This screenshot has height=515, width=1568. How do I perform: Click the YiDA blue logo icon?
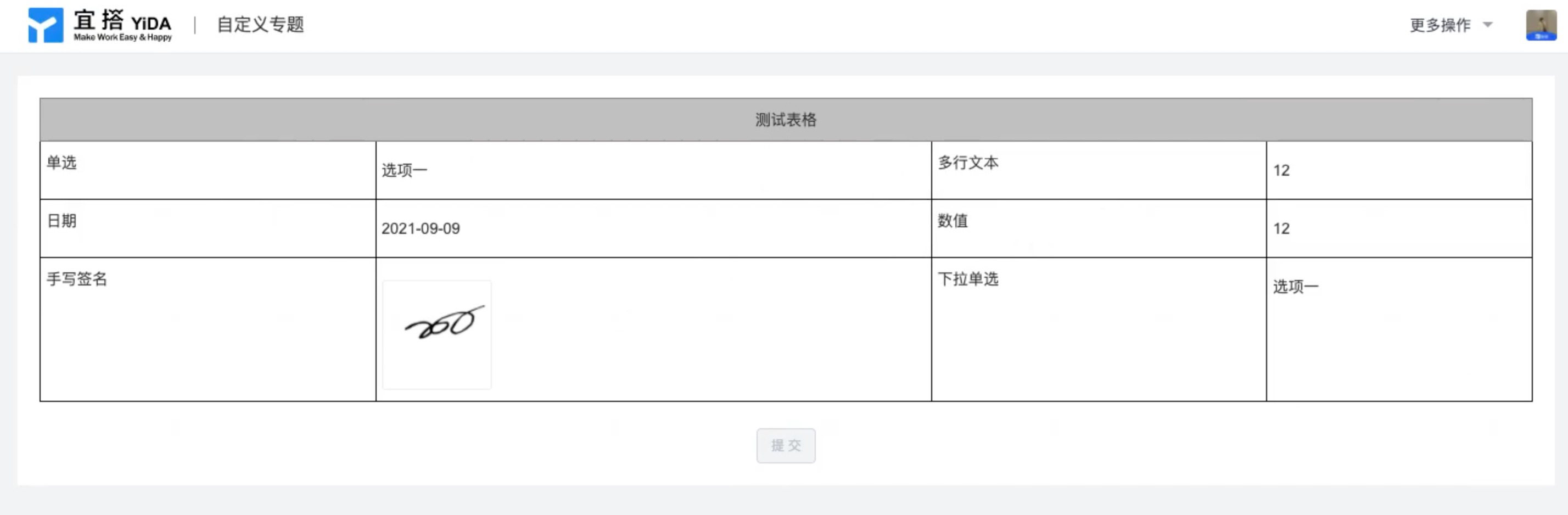(46, 25)
